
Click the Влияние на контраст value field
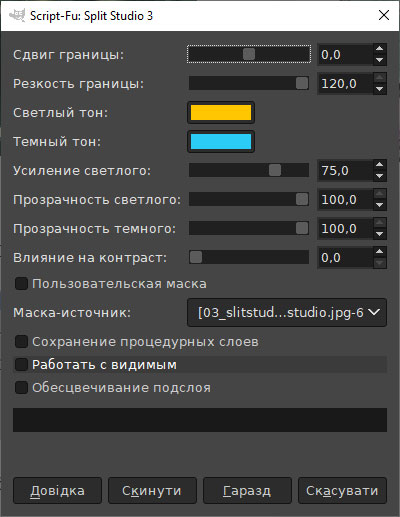point(345,257)
